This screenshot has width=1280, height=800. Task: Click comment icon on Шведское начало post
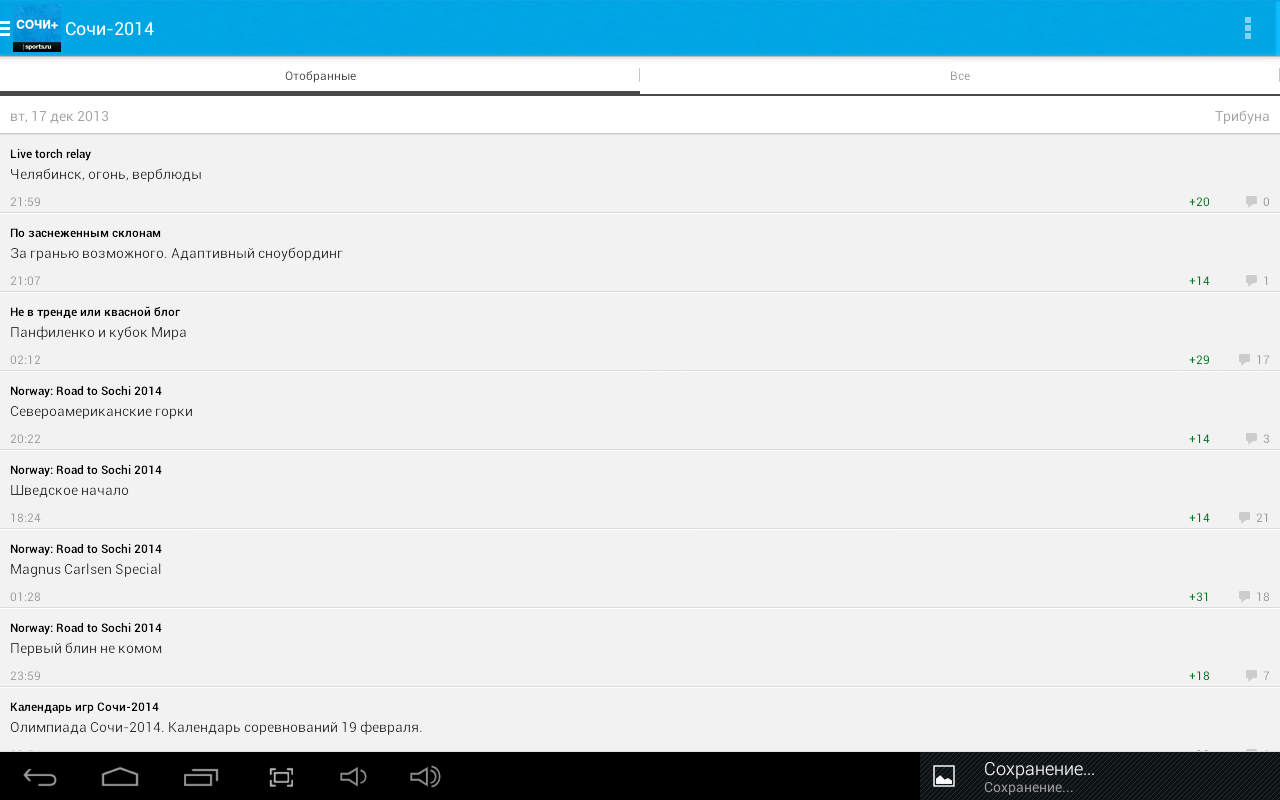click(x=1244, y=517)
